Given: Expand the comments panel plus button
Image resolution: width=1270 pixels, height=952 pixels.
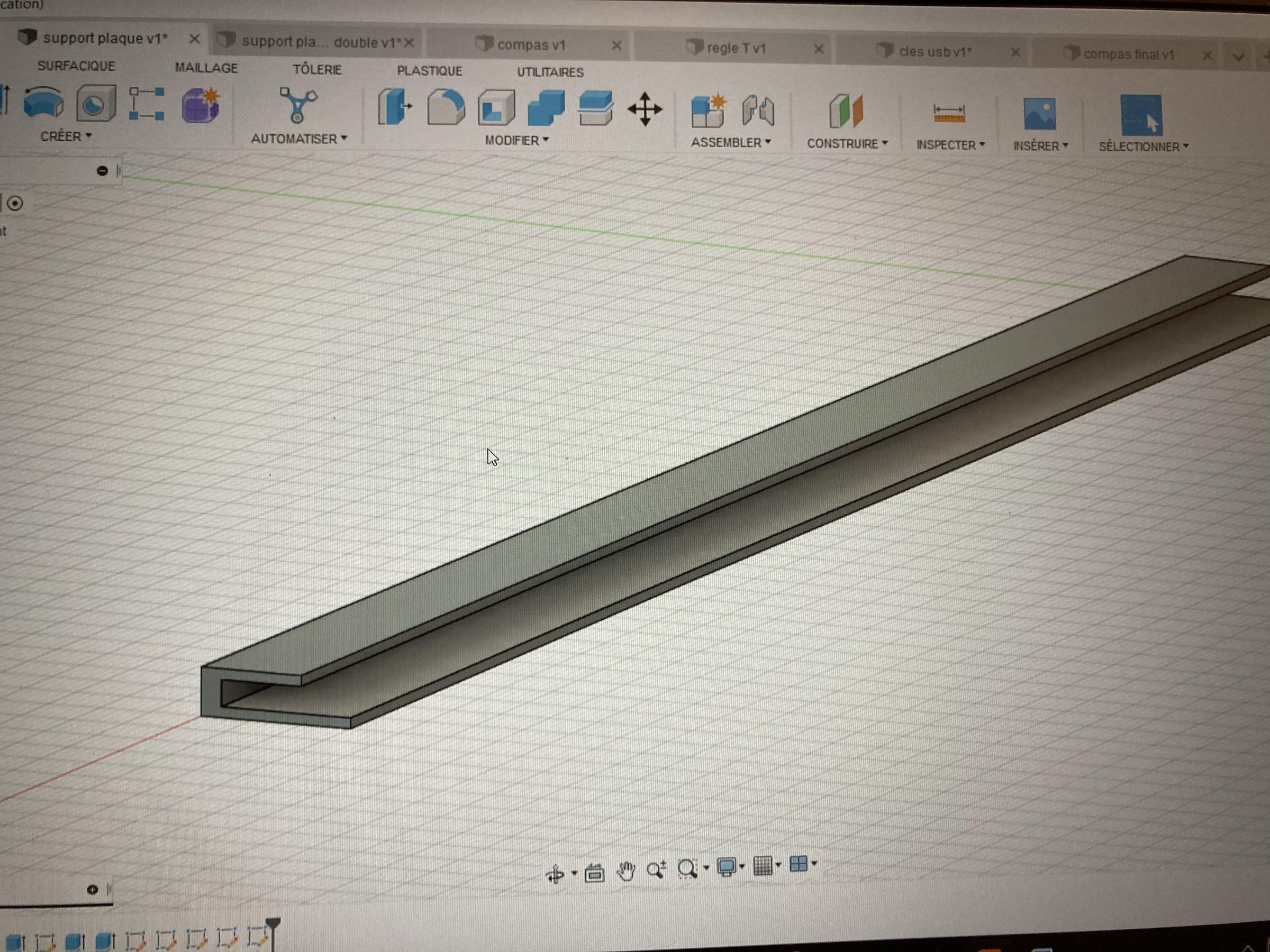Looking at the screenshot, I should (x=92, y=890).
